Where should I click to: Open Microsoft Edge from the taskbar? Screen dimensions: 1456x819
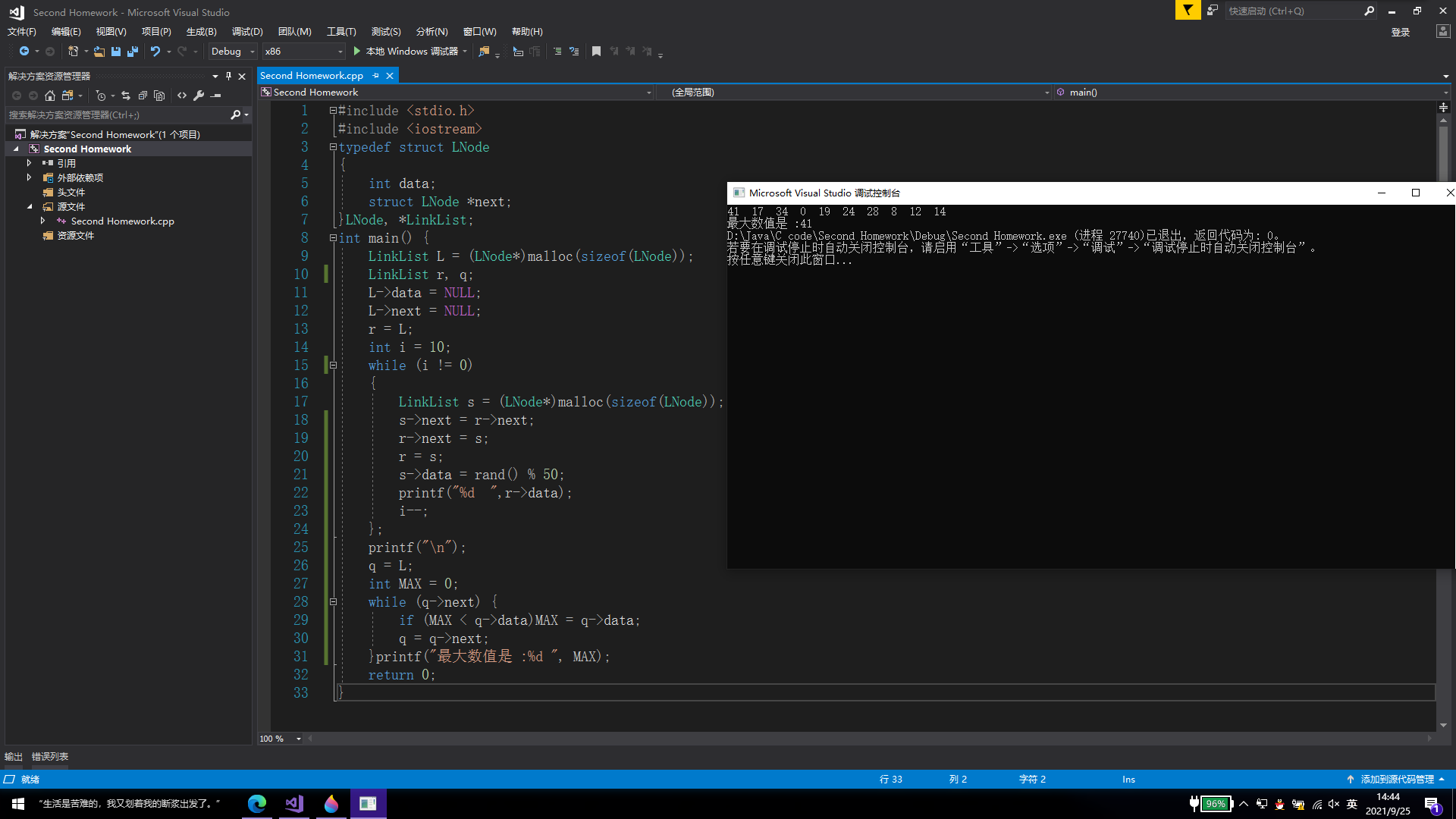point(257,803)
